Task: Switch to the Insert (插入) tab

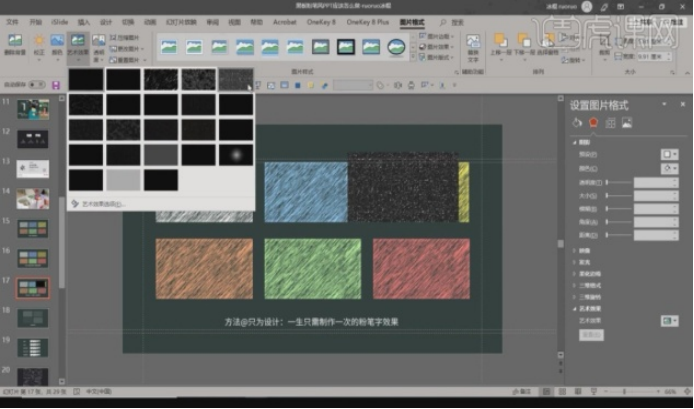Action: (x=84, y=22)
